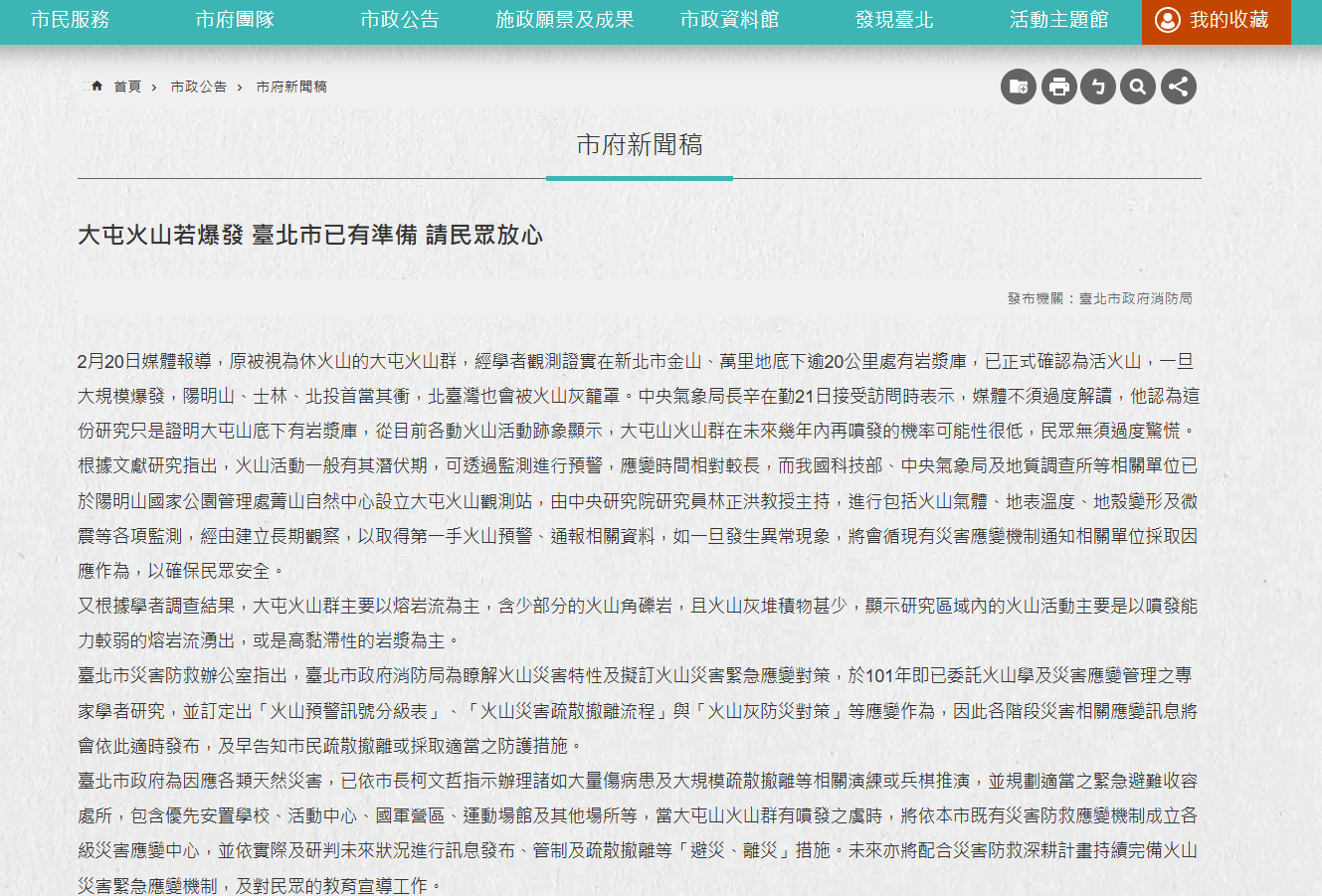Open the 市民服務 menu
The height and width of the screenshot is (896, 1322).
coord(71,20)
